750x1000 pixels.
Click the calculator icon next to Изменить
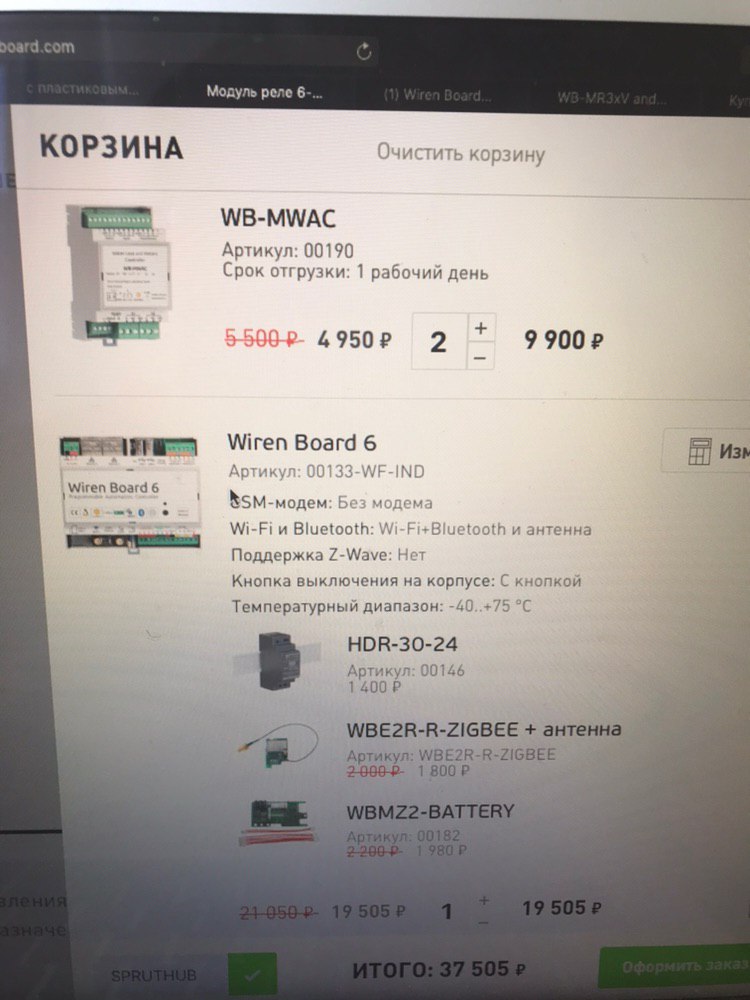coord(699,452)
